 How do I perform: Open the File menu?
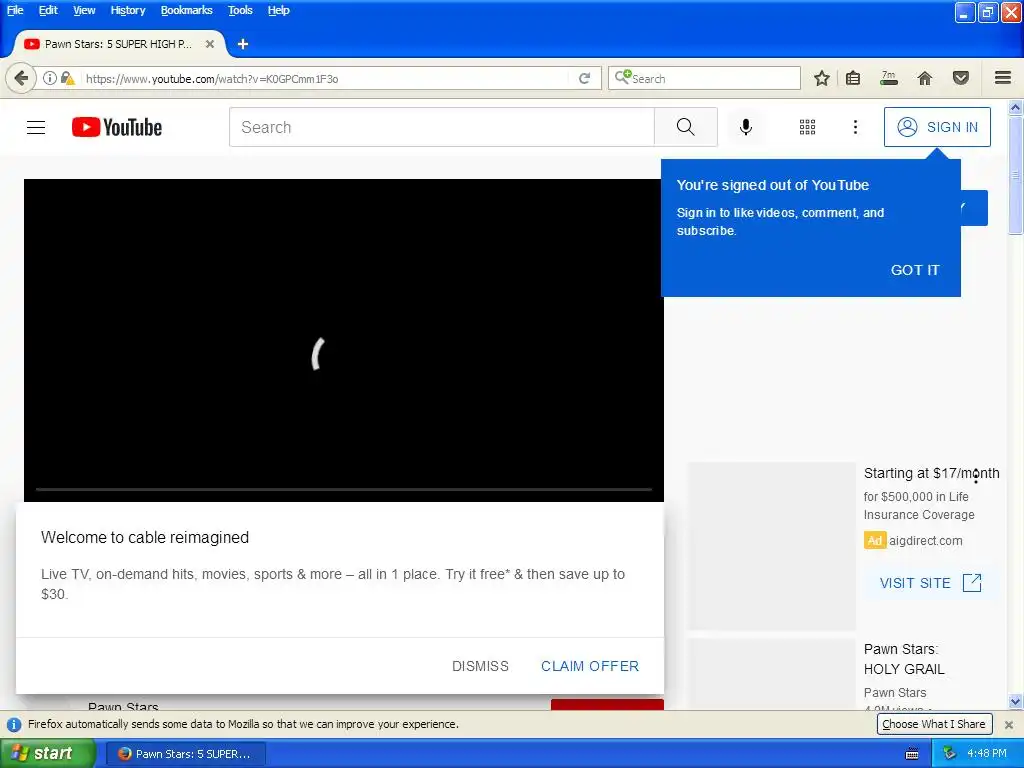tap(15, 10)
